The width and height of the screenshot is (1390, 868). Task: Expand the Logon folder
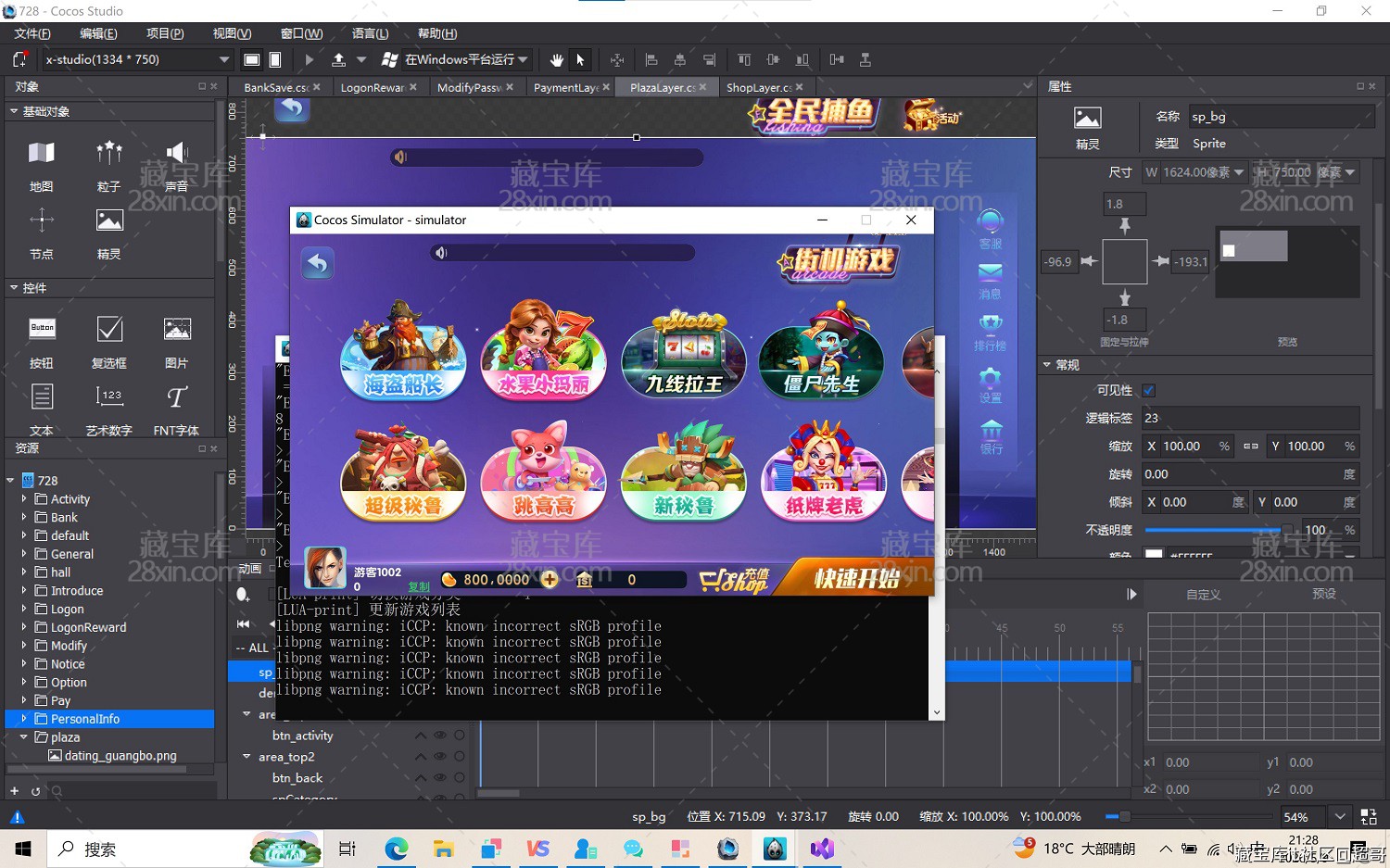coord(24,609)
